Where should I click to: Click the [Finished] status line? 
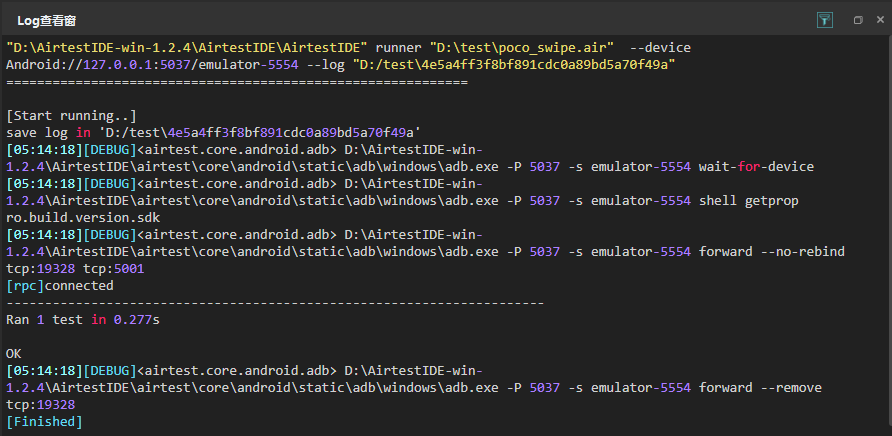(44, 422)
